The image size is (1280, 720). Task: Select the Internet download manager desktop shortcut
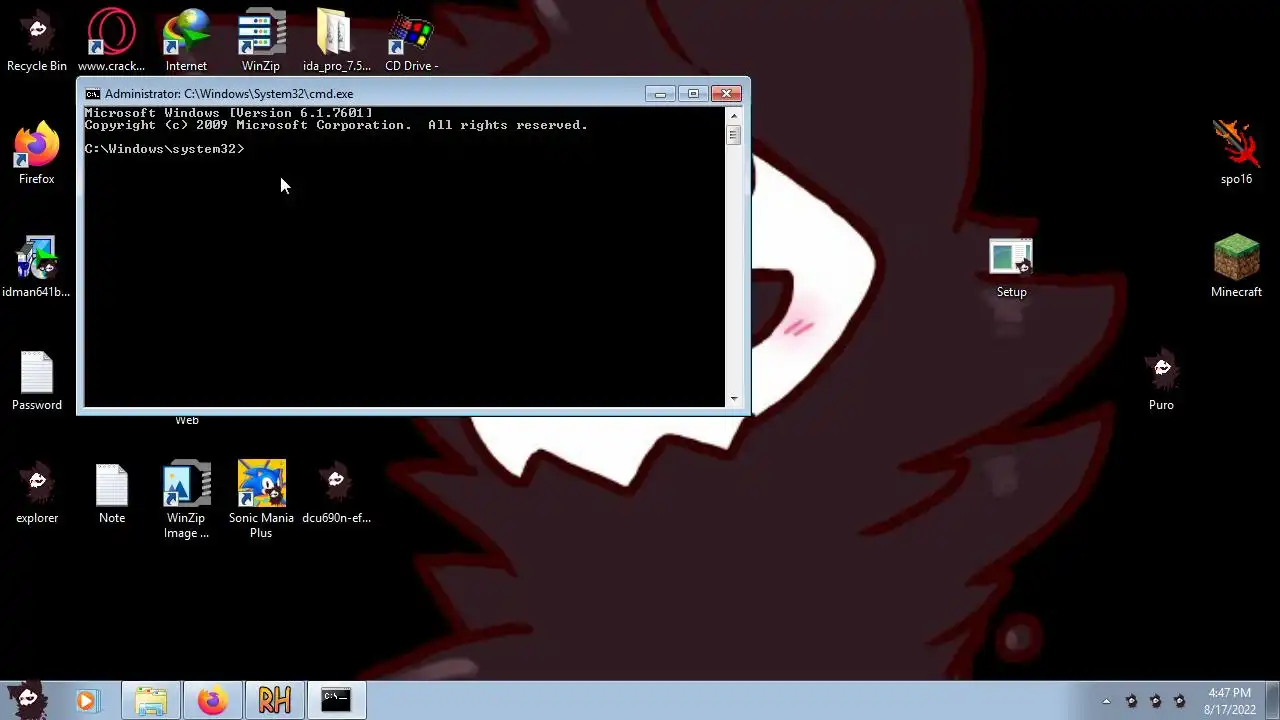(186, 40)
